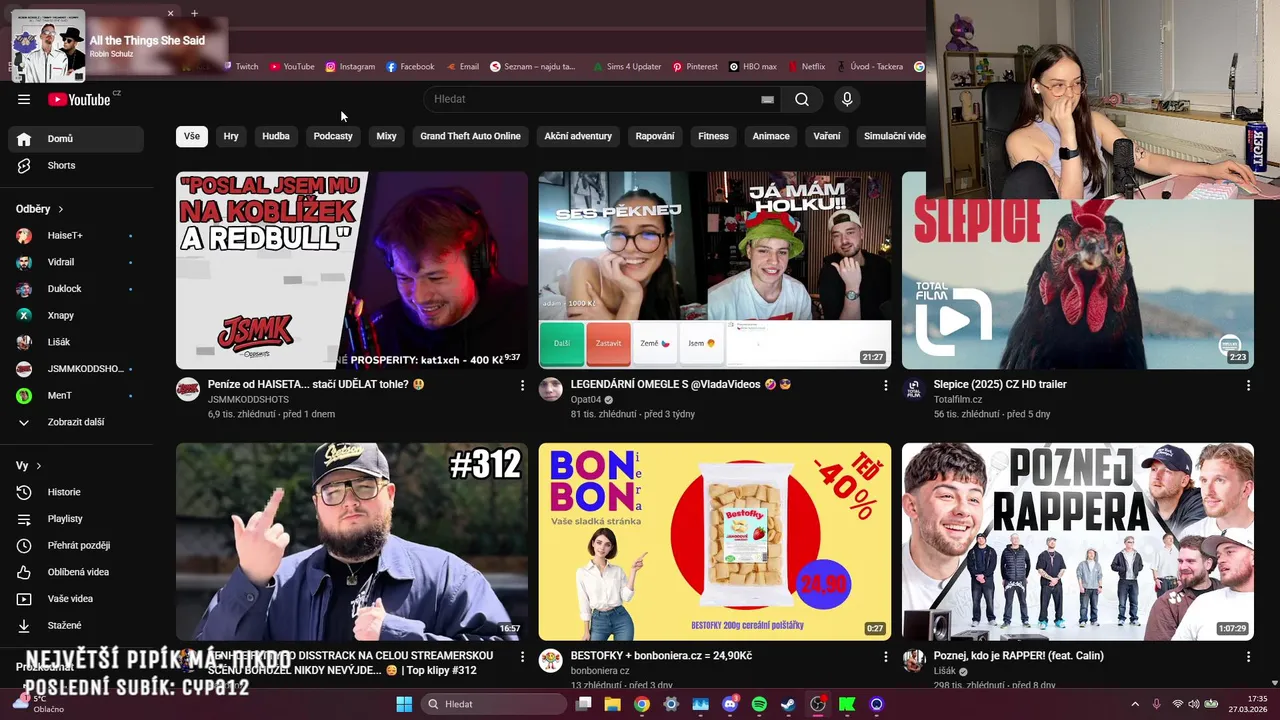Screen dimensions: 1280x720
Task: Show hidden system tray icons
Action: point(1134,704)
